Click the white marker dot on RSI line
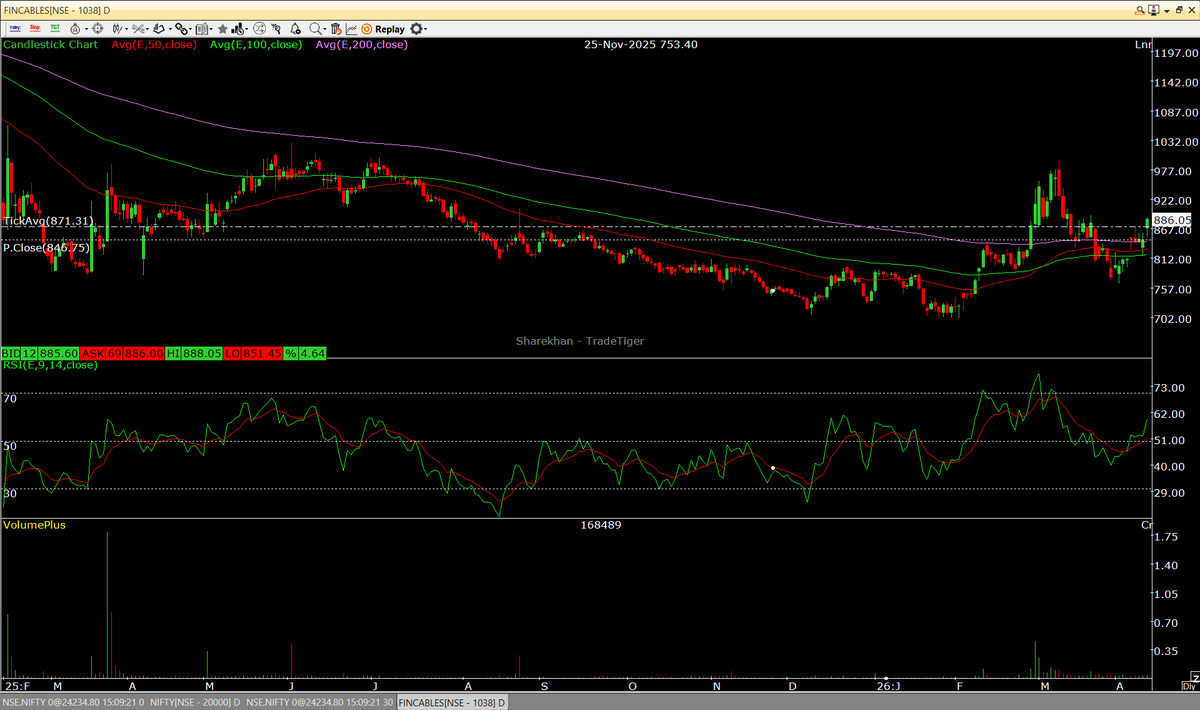 (773, 468)
